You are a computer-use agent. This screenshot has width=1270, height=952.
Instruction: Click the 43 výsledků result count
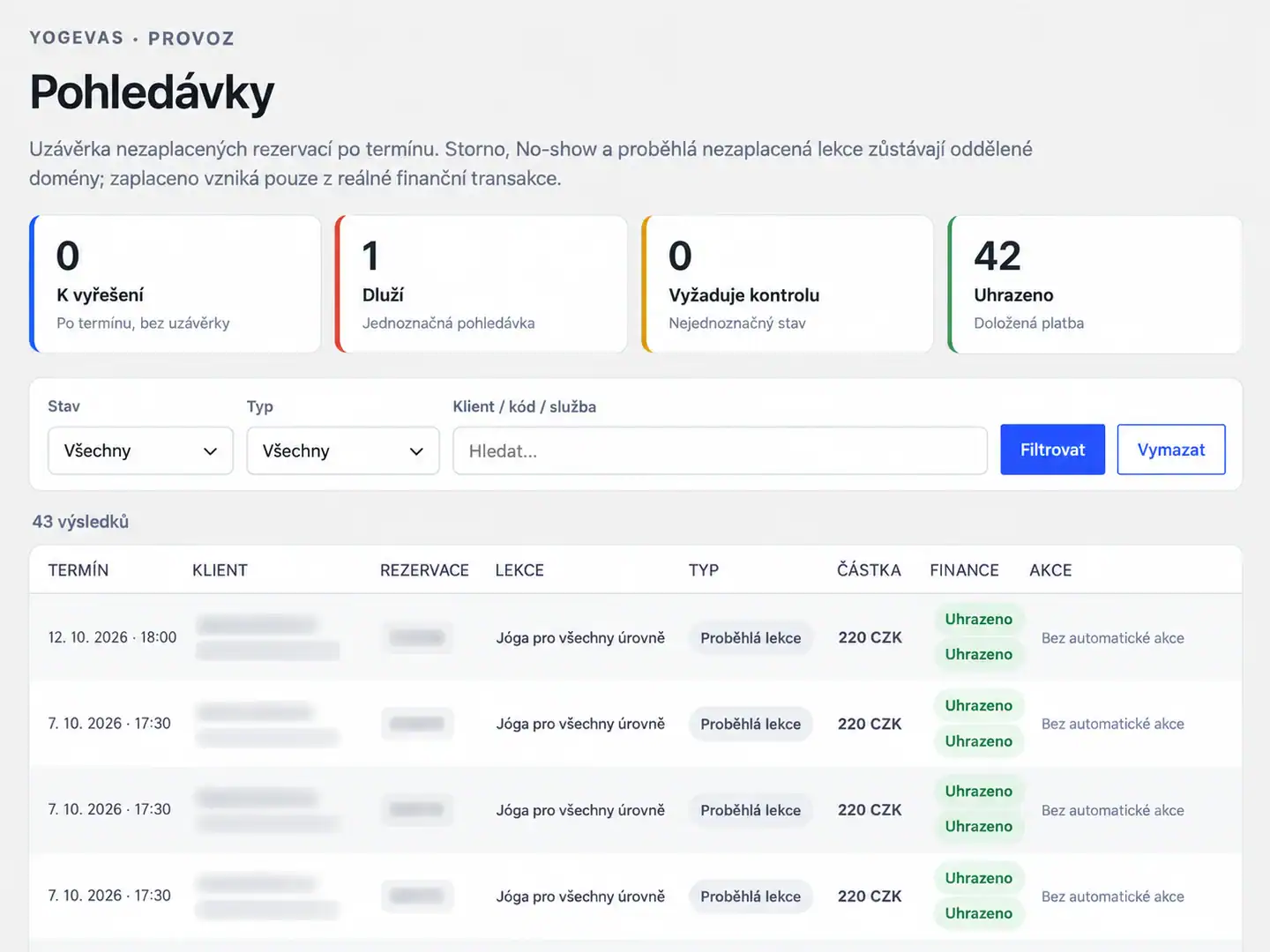(x=80, y=522)
